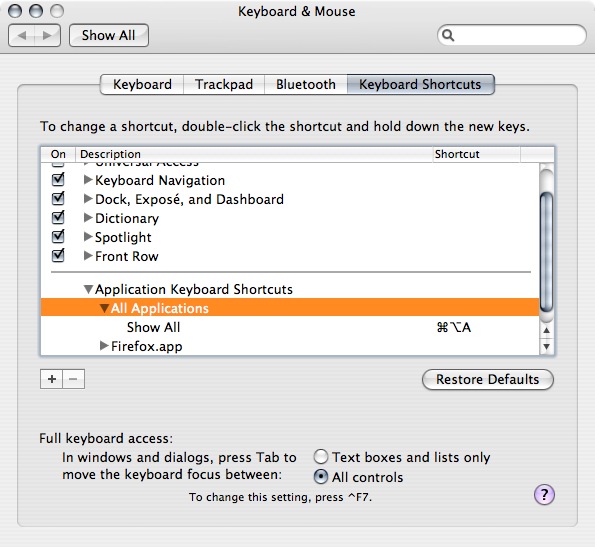595x547 pixels.
Task: Select the Spotlight row label
Action: coord(123,237)
